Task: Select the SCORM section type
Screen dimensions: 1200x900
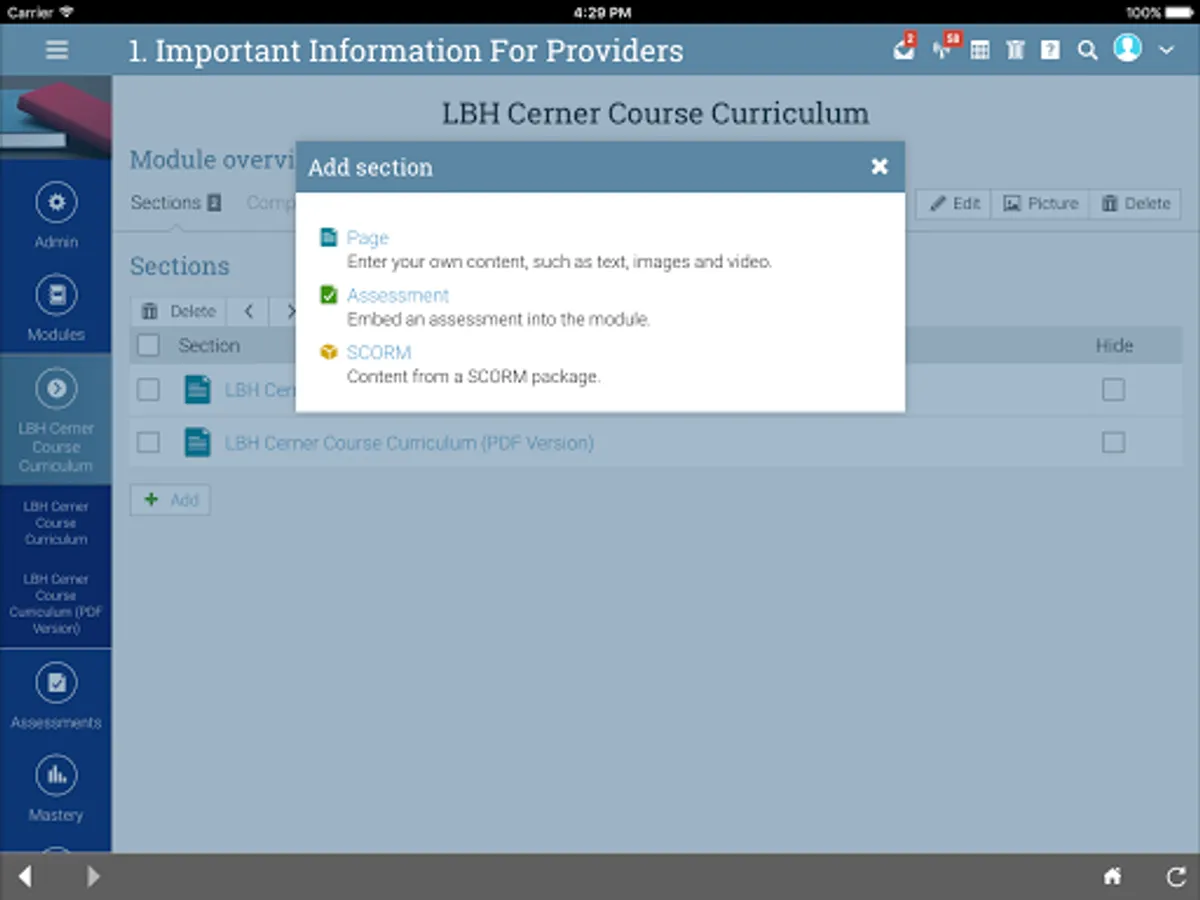Action: [x=379, y=352]
